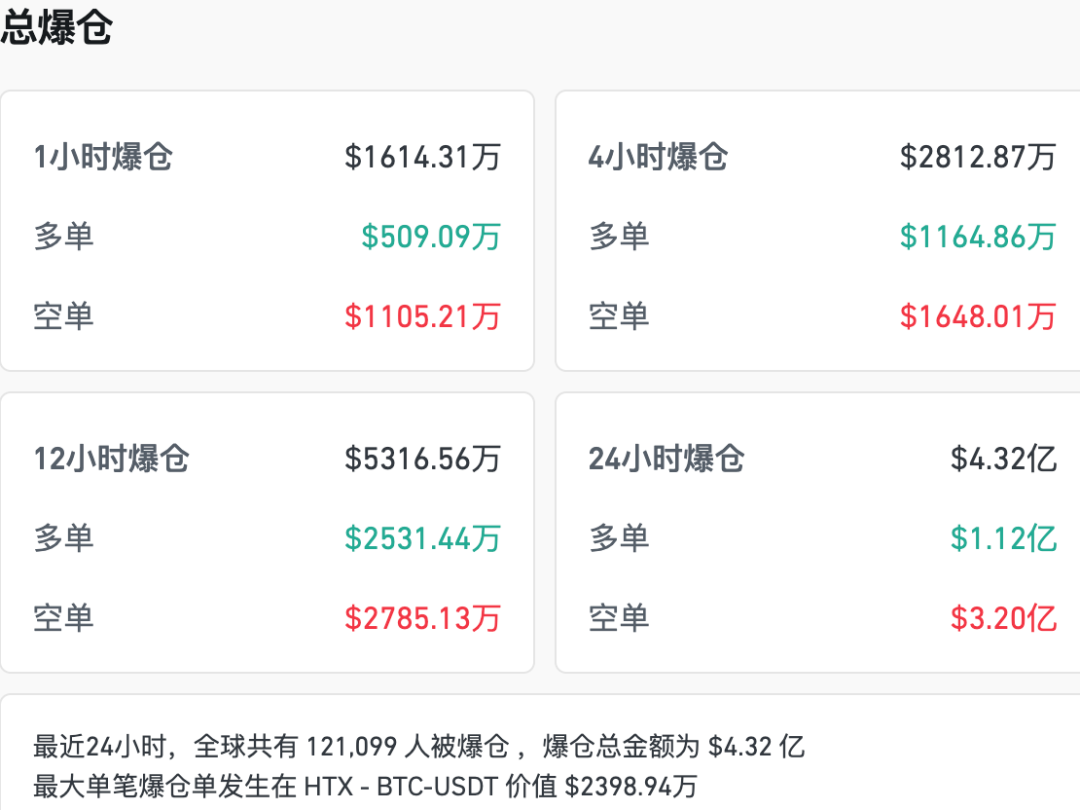
Task: Click the 12小时爆仓 card title
Action: tap(111, 459)
